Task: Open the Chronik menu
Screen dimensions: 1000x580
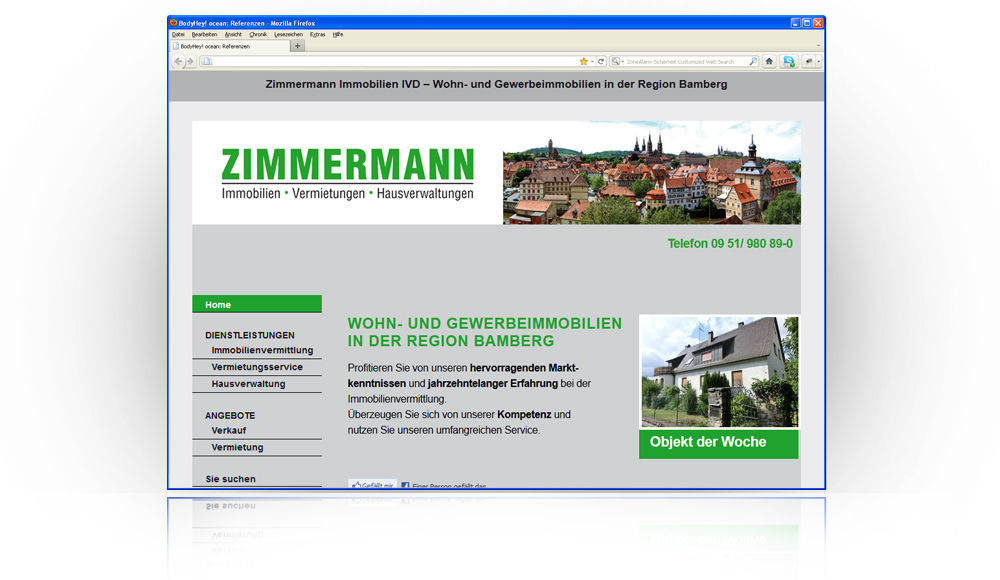Action: click(x=258, y=34)
